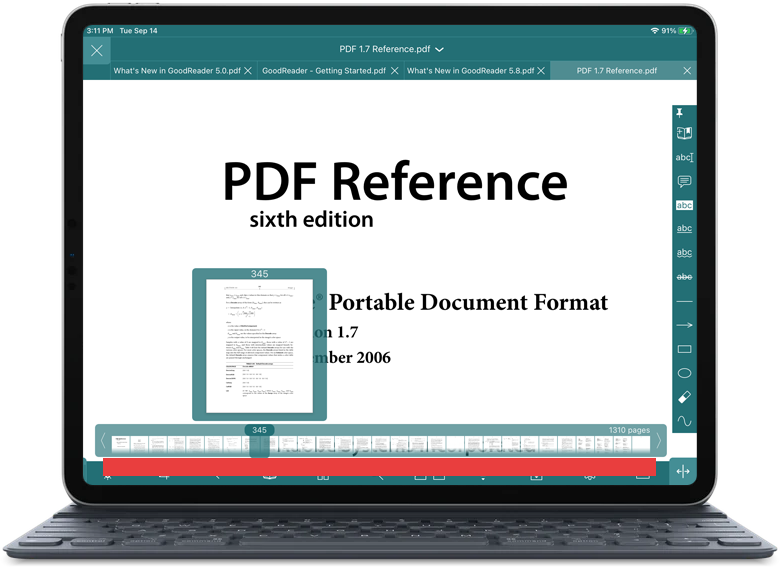Viewport: 780px width, 567px height.
Task: Close the PDF 1.7 Reference.pdf tab
Action: [687, 71]
